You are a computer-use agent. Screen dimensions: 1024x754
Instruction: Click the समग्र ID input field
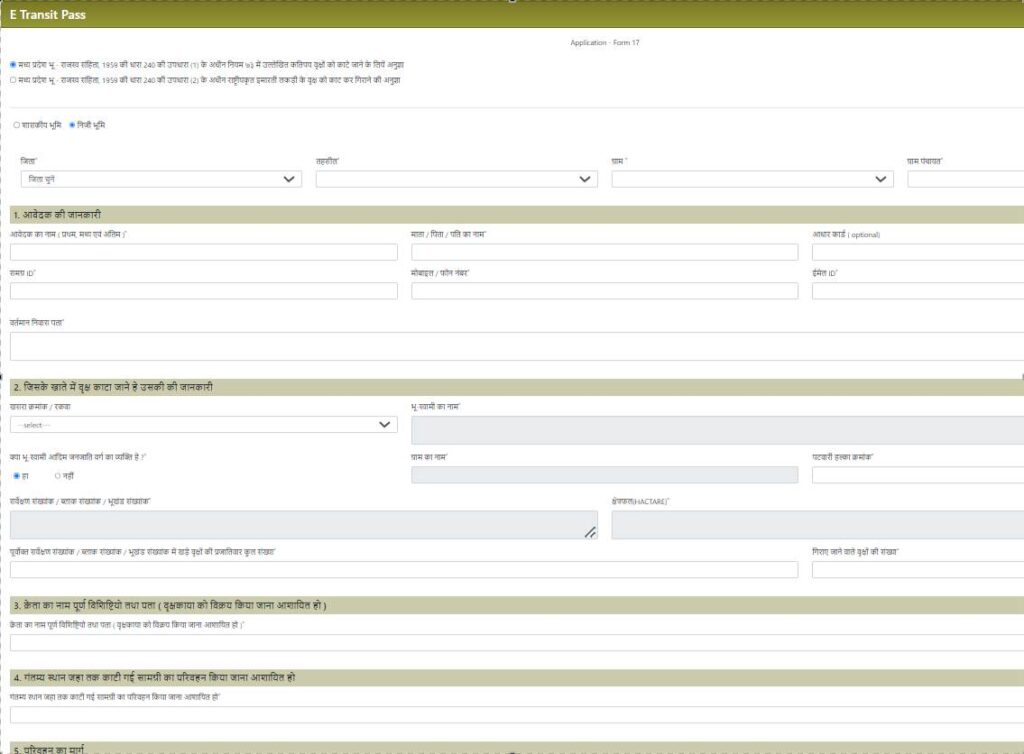pos(204,291)
